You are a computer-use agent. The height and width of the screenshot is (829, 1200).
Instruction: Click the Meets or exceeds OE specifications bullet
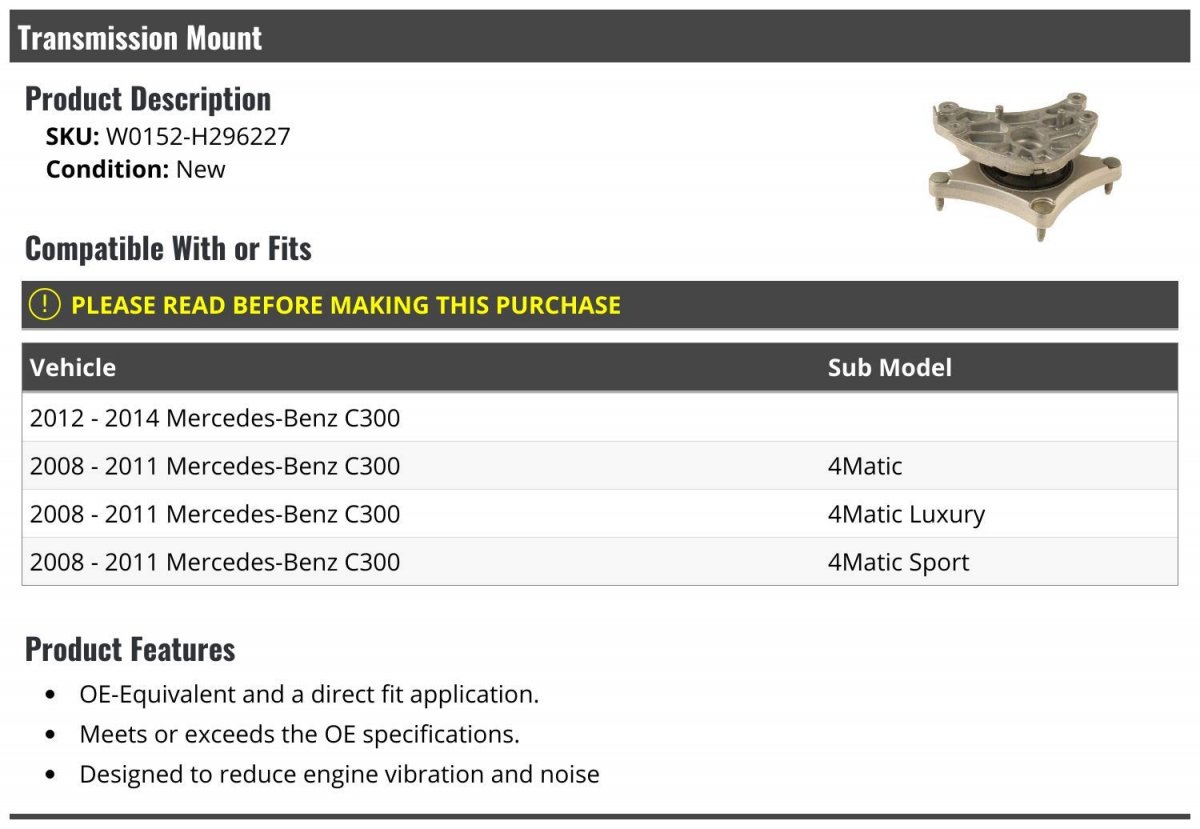tap(299, 734)
